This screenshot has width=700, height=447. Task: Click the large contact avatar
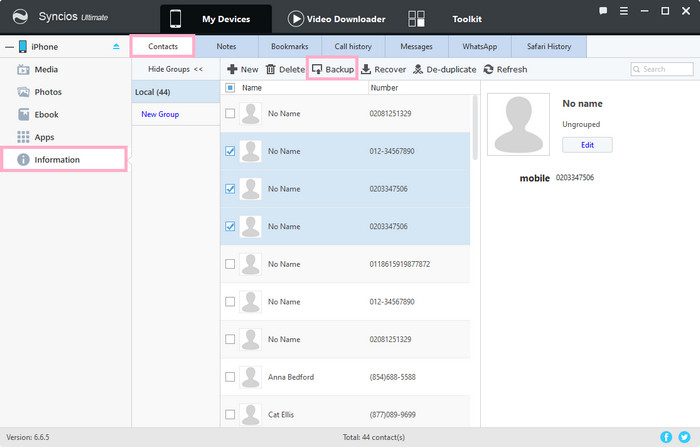click(518, 124)
